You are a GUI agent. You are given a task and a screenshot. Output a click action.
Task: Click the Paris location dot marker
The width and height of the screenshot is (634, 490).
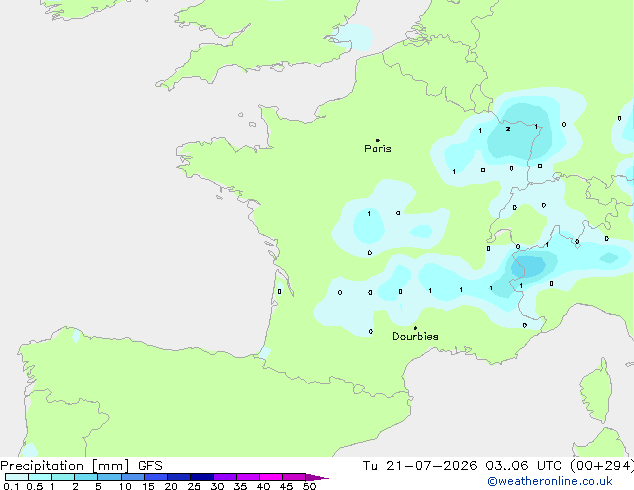[x=378, y=140]
